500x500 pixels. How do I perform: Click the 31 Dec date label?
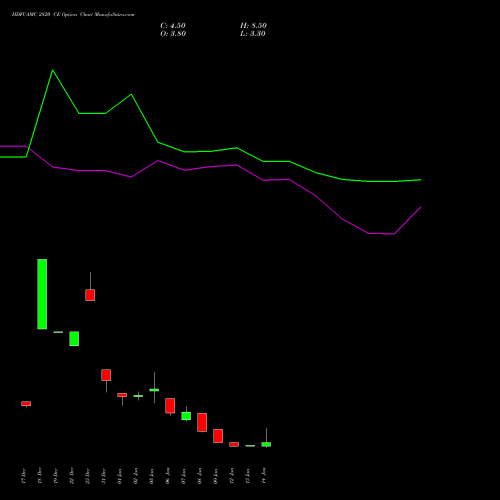point(103,476)
